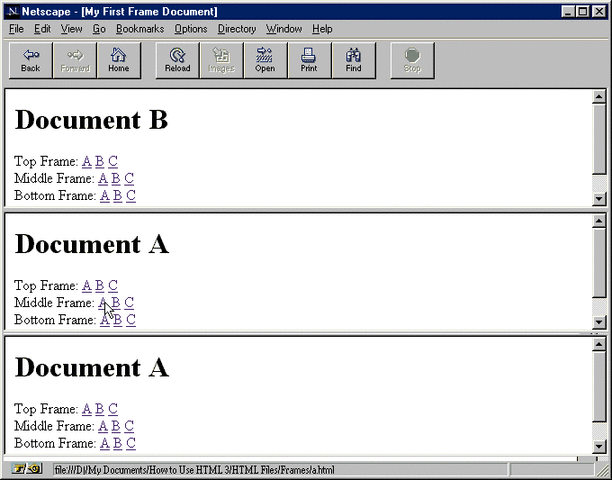Click the Document B heading

coord(91,119)
